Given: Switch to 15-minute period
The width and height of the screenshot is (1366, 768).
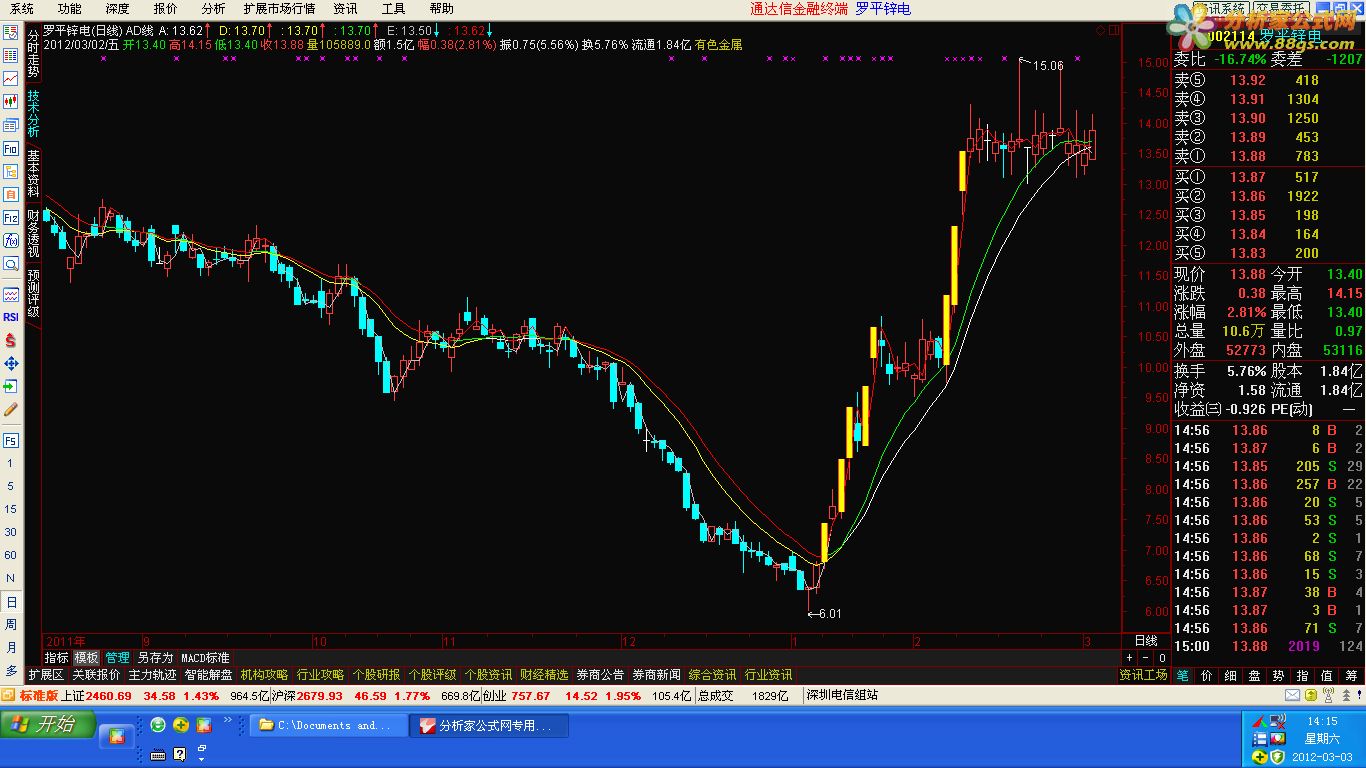Looking at the screenshot, I should click(11, 510).
